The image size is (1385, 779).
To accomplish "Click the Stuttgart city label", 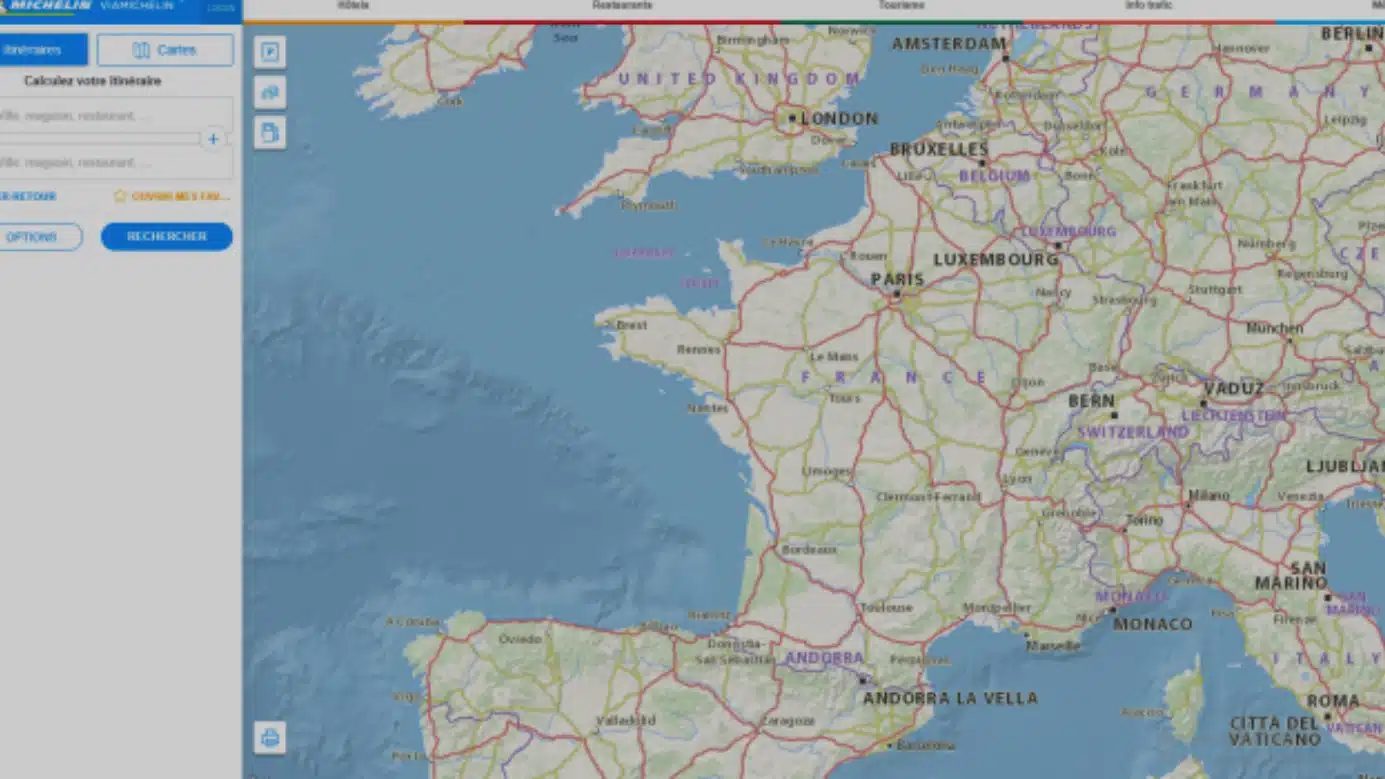I will point(1215,289).
